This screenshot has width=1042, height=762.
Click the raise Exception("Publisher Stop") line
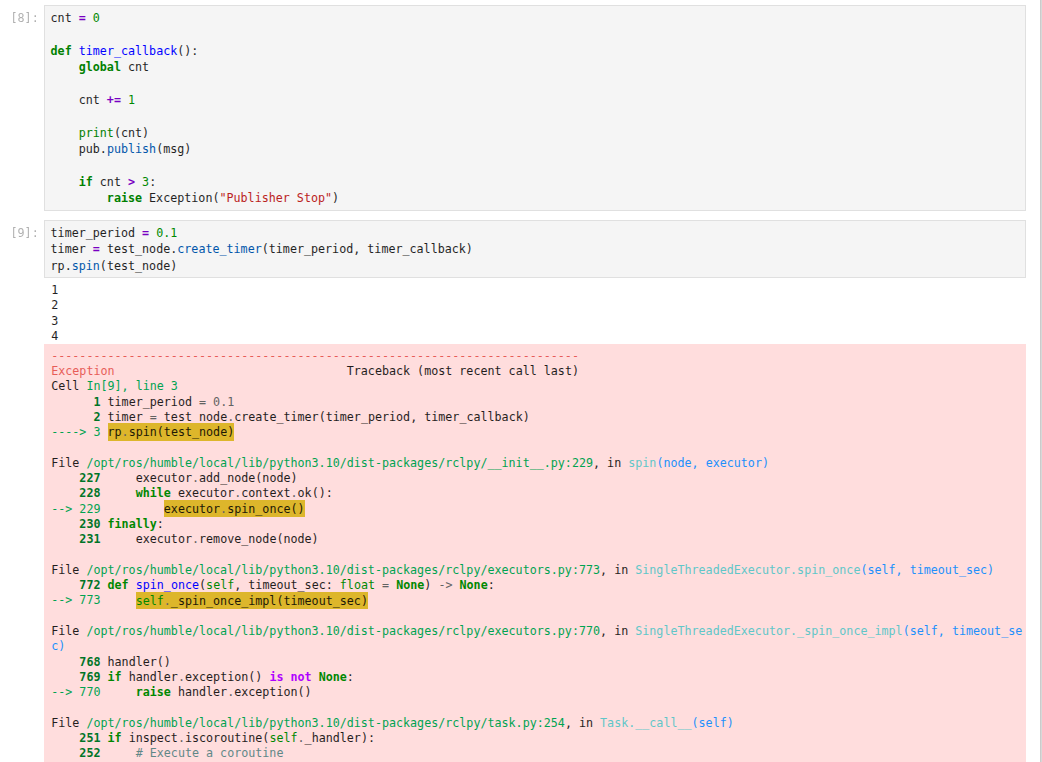(x=223, y=198)
